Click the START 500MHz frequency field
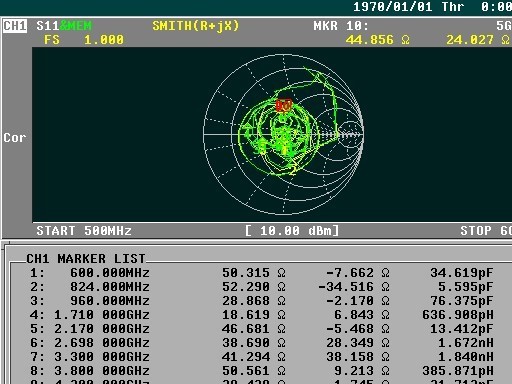512x384 pixels. click(84, 231)
